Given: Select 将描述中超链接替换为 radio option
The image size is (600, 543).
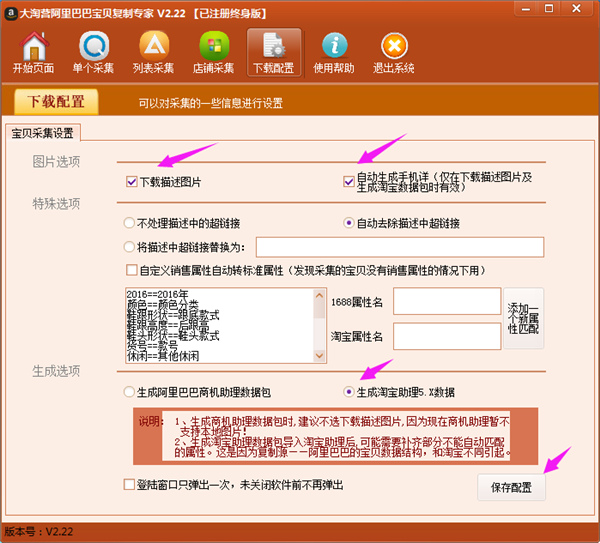Looking at the screenshot, I should 129,247.
